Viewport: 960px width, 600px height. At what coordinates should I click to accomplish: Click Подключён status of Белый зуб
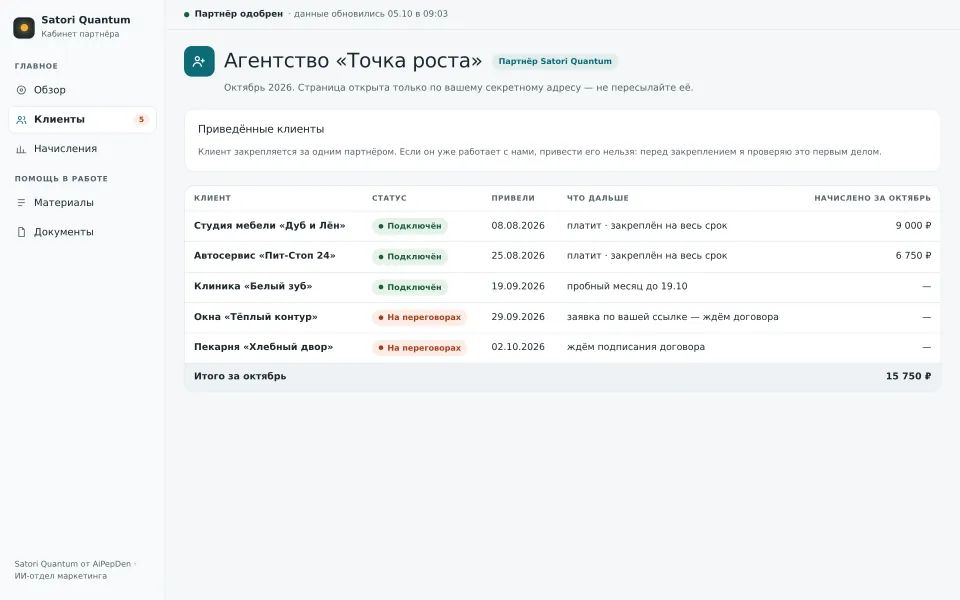pyautogui.click(x=410, y=287)
